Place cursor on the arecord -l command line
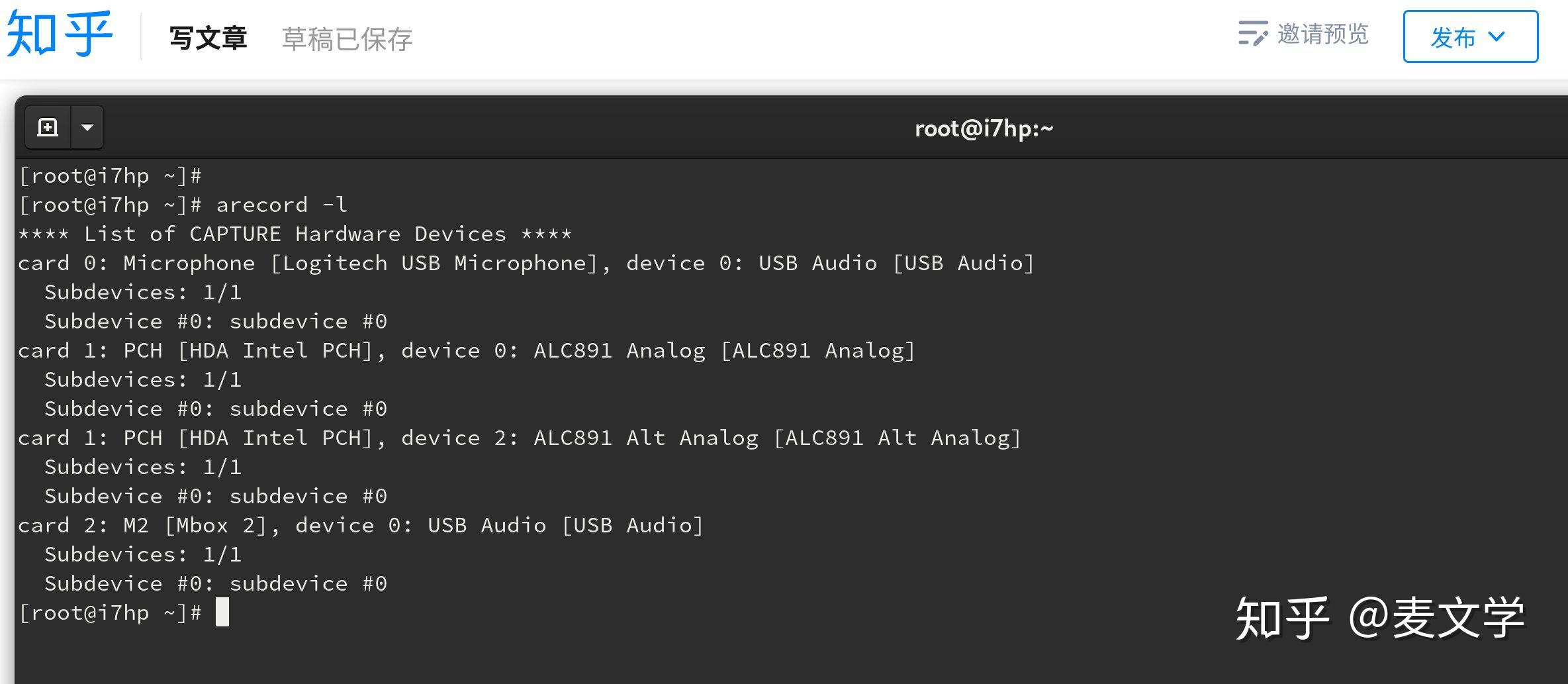Viewport: 1568px width, 684px height. pyautogui.click(x=283, y=204)
